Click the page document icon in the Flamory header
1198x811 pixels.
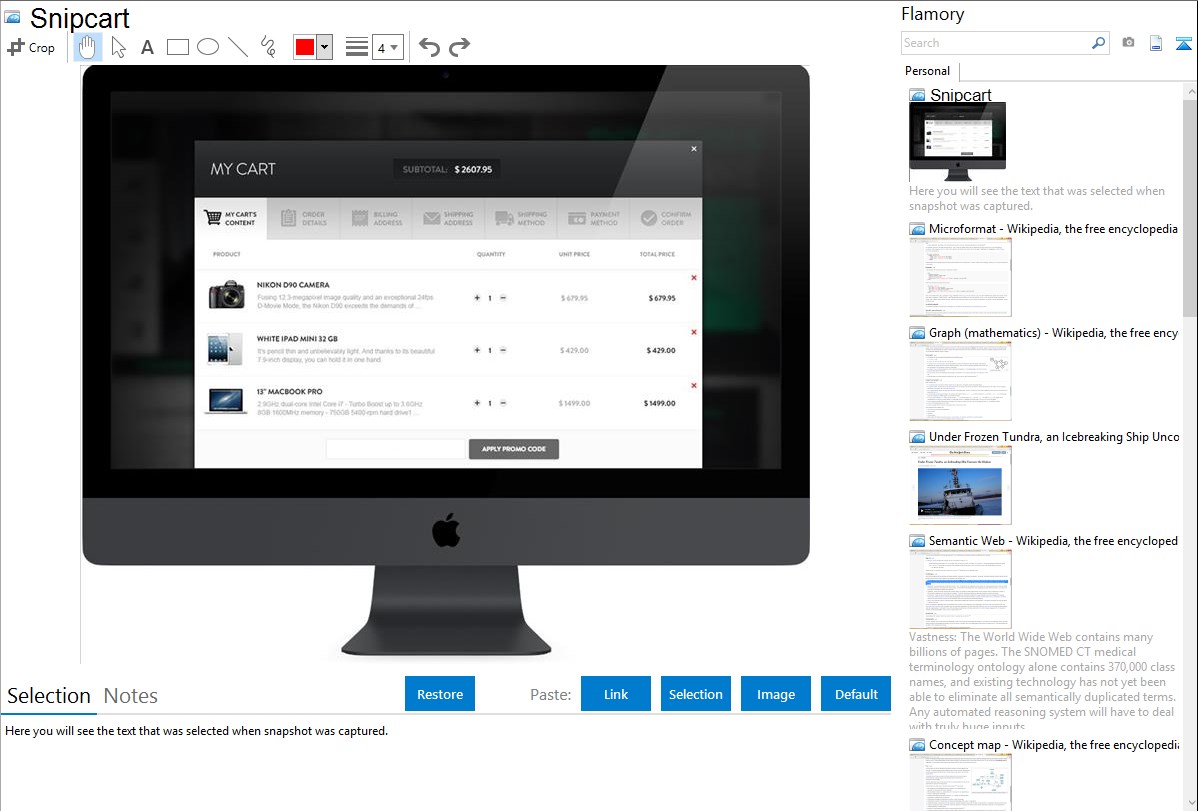1156,43
